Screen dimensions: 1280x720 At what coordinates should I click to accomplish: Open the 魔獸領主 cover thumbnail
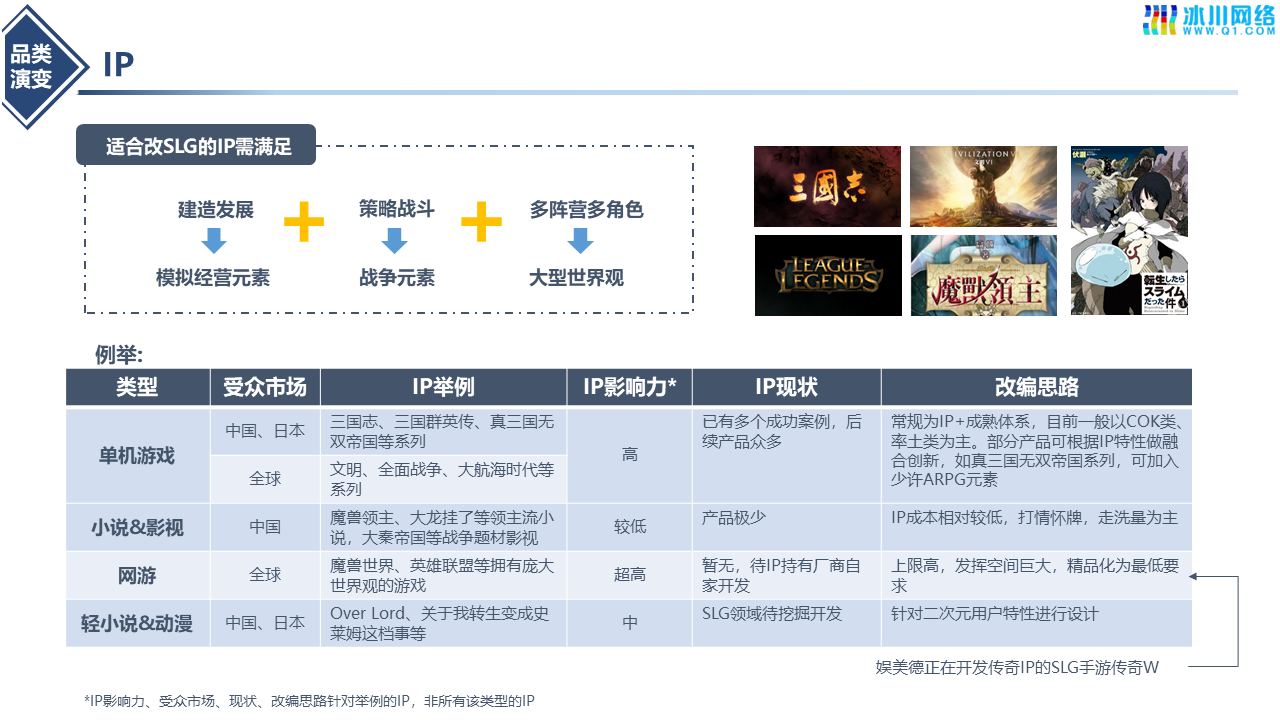(x=983, y=275)
